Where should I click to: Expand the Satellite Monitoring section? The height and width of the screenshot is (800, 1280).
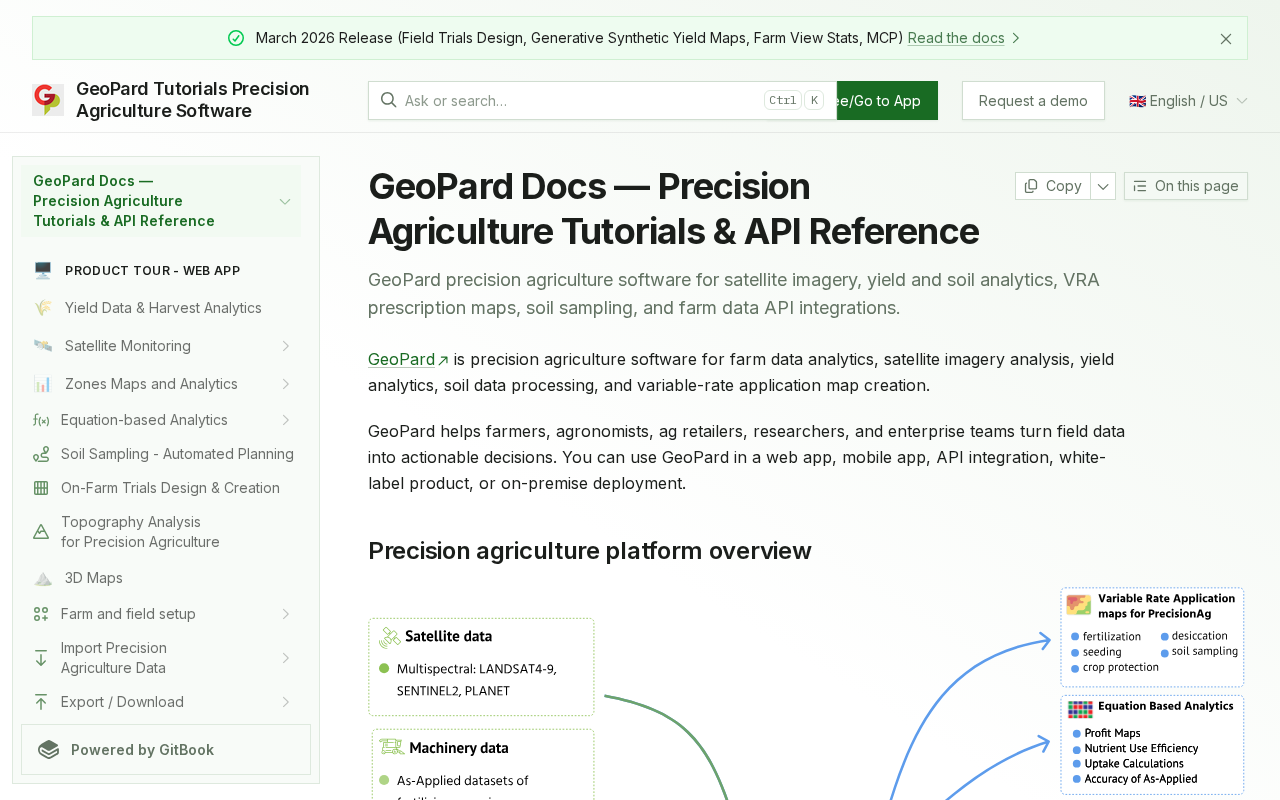[x=285, y=346]
